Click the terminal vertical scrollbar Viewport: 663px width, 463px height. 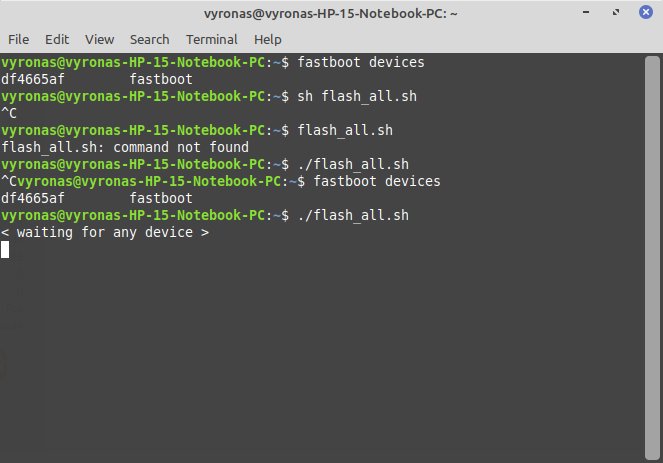click(655, 250)
